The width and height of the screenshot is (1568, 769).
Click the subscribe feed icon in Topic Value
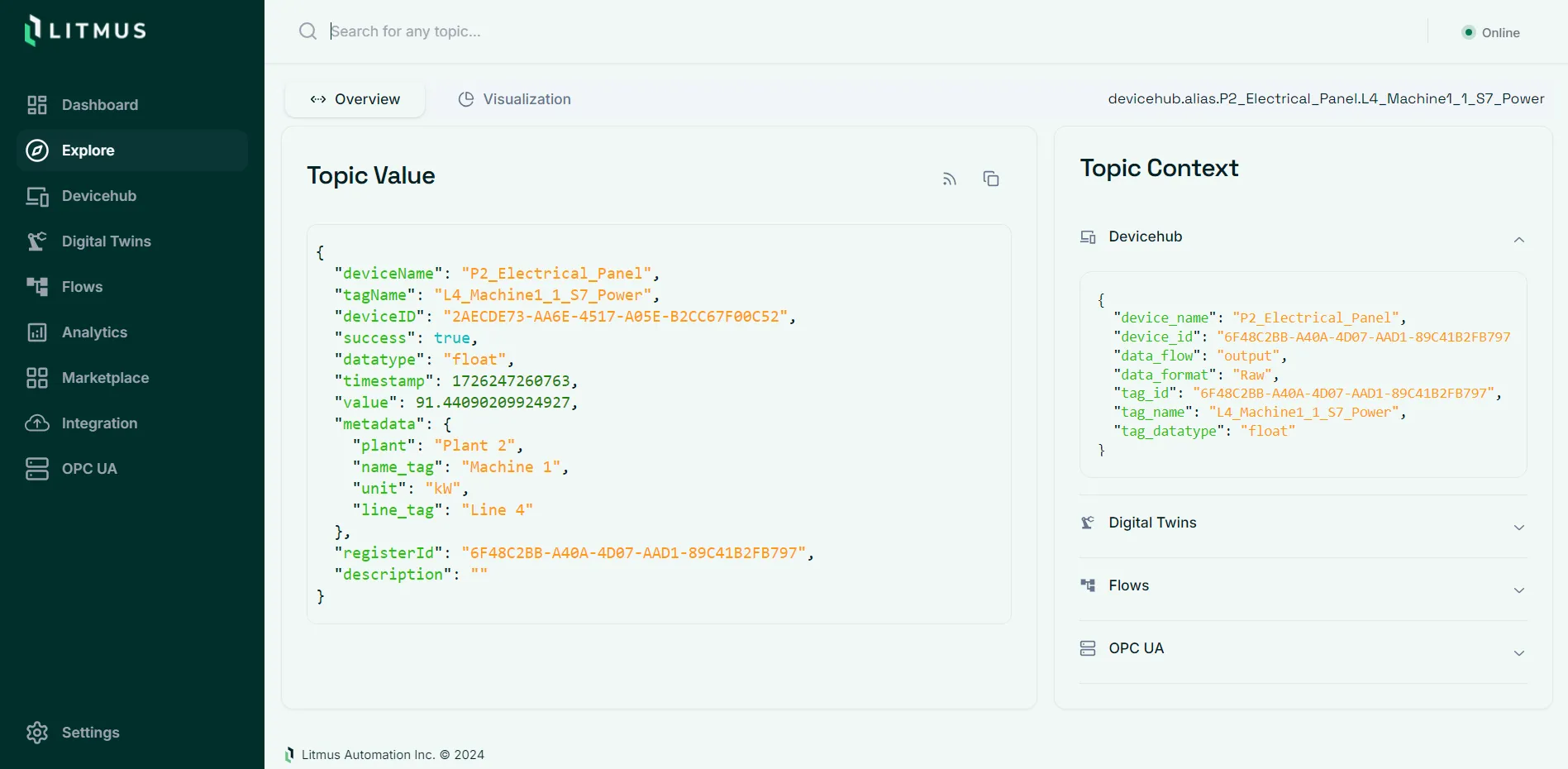[950, 179]
